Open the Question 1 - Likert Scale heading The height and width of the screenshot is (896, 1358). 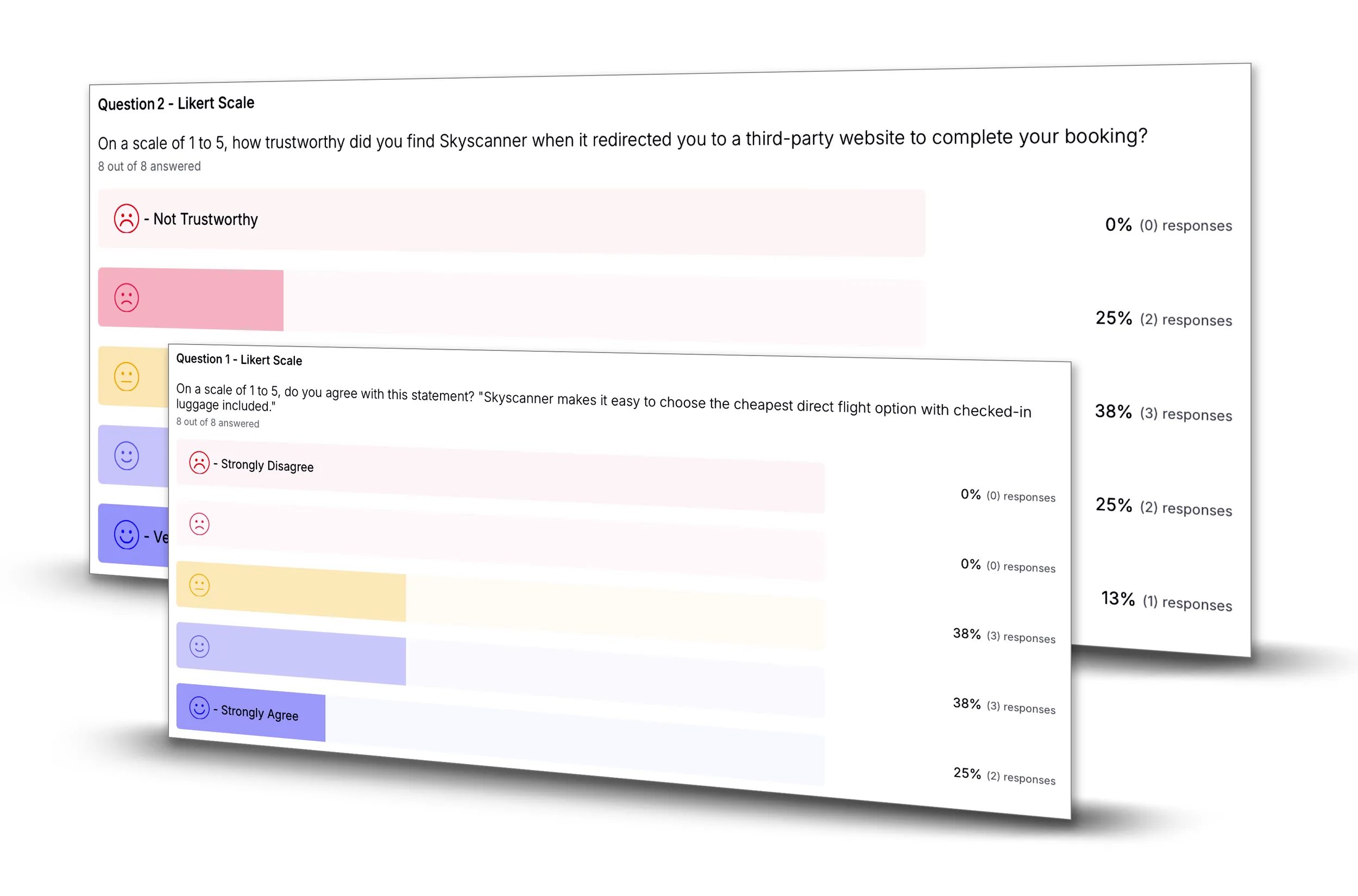tap(239, 359)
